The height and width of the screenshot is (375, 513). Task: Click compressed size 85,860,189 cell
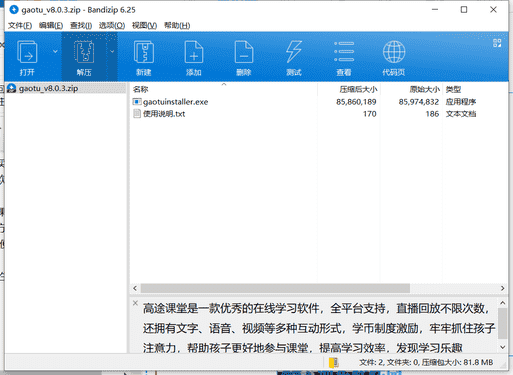(356, 102)
